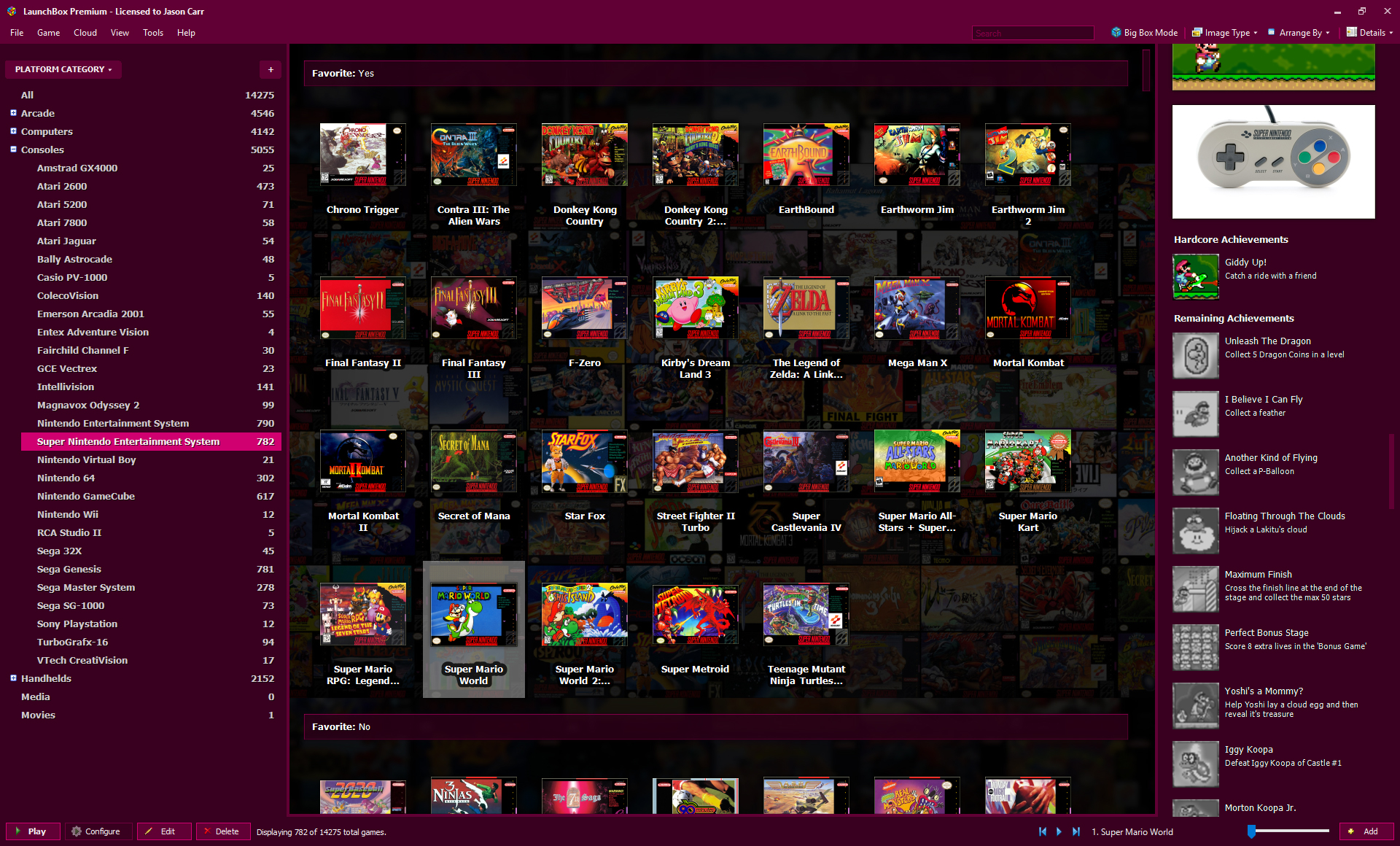The height and width of the screenshot is (846, 1400).
Task: Collapse the Consoles tree node
Action: pyautogui.click(x=13, y=150)
